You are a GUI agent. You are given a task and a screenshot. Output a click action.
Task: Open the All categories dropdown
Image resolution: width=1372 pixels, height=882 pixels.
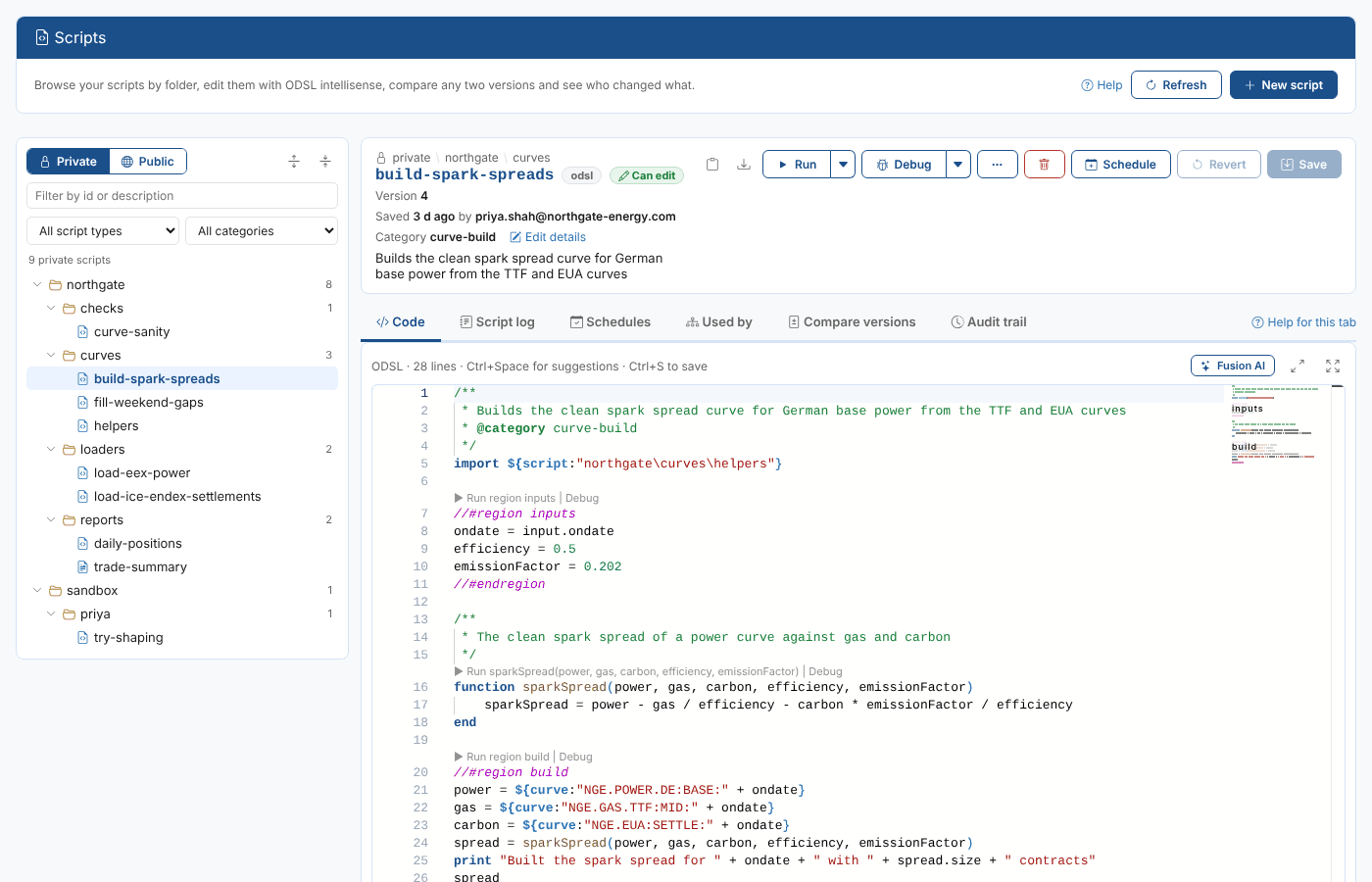[262, 231]
